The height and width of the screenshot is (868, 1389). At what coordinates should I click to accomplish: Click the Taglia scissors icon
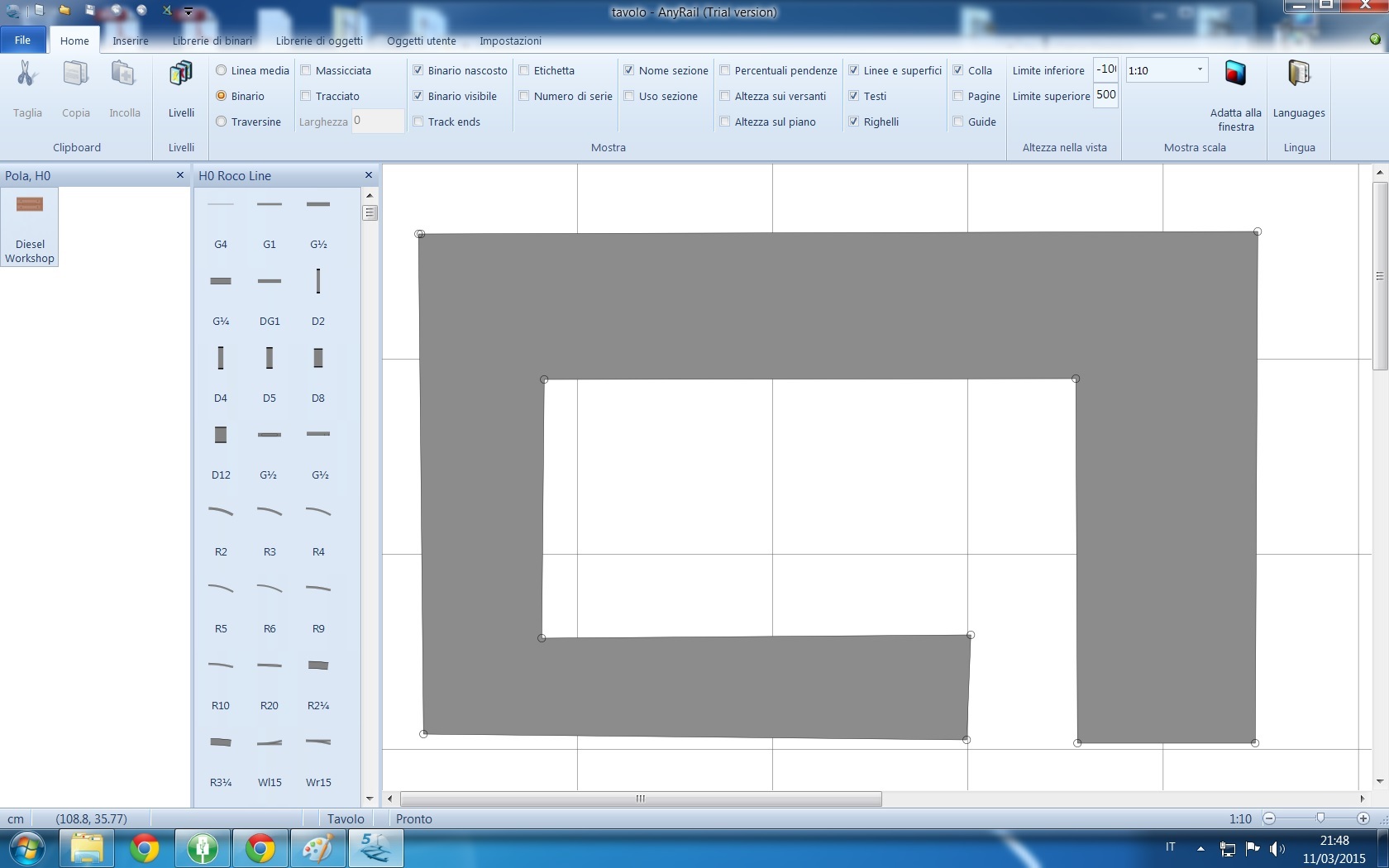coord(27,74)
